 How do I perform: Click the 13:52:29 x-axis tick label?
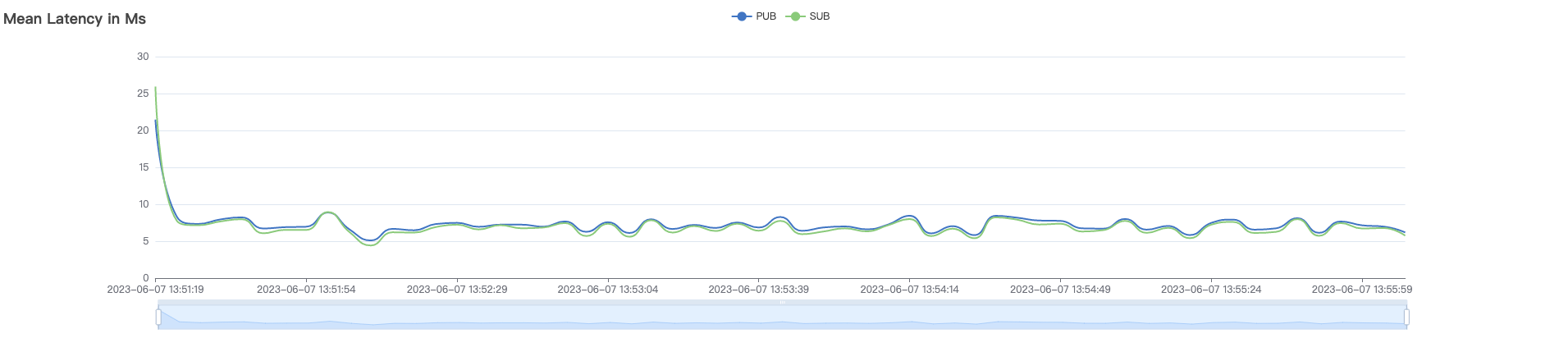click(x=457, y=290)
